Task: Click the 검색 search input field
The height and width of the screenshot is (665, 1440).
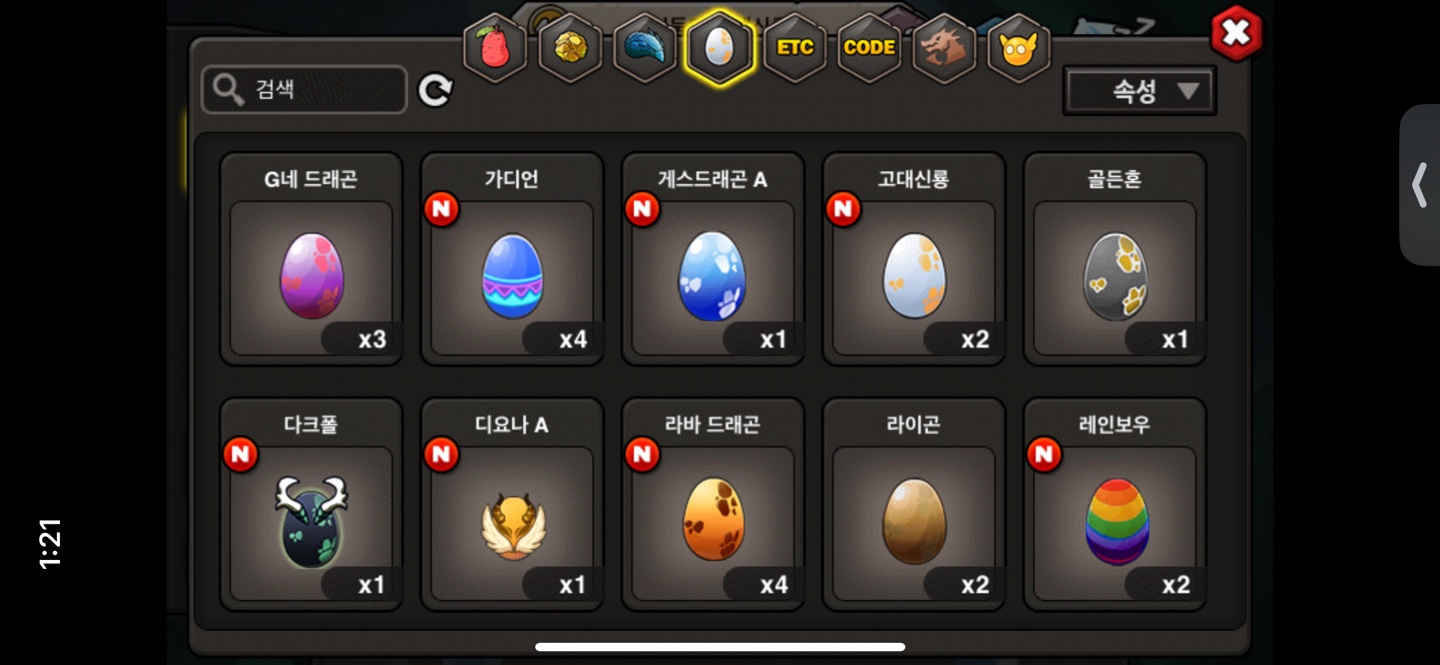Action: [305, 90]
